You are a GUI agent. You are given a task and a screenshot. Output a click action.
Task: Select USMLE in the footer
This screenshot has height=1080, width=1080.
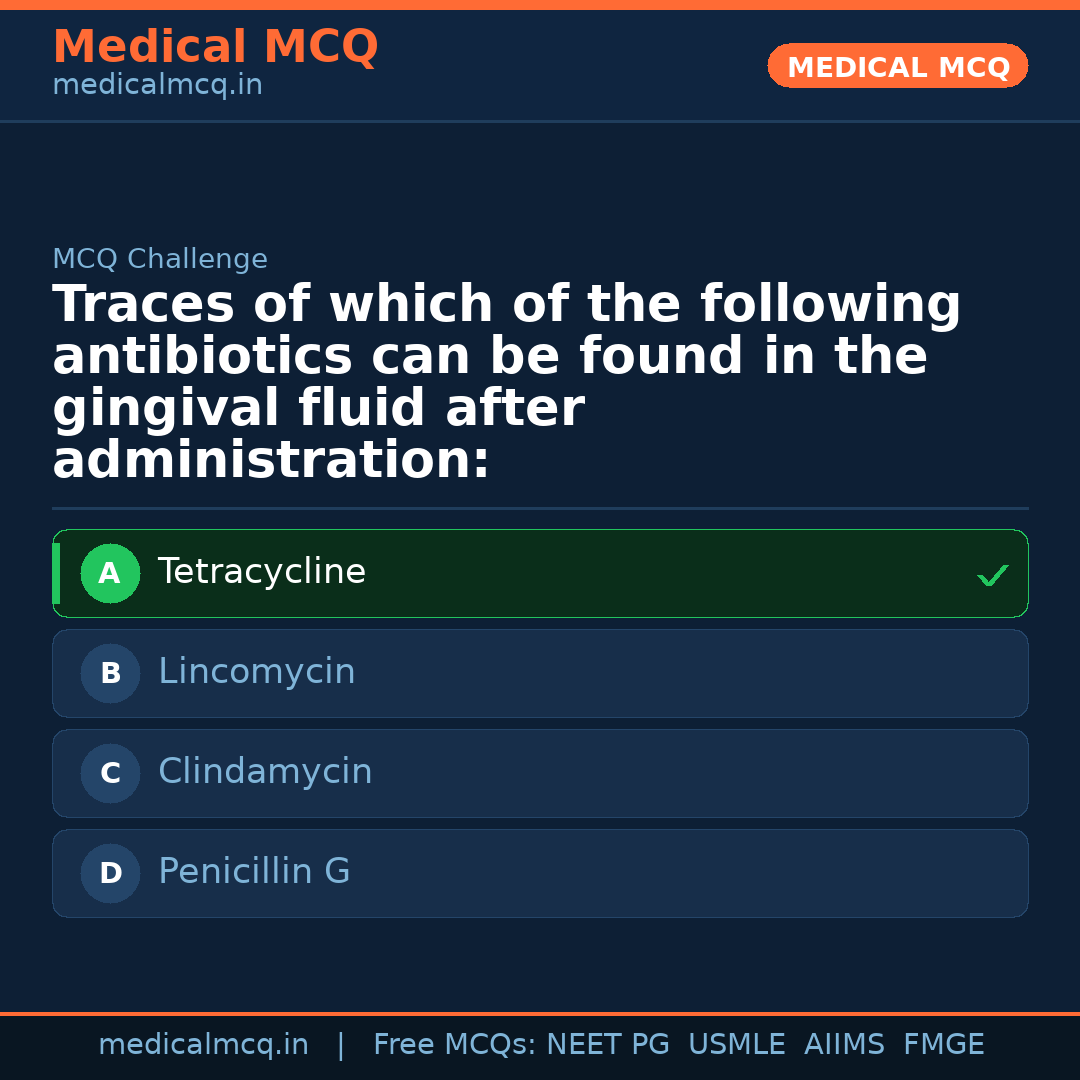tap(736, 1045)
